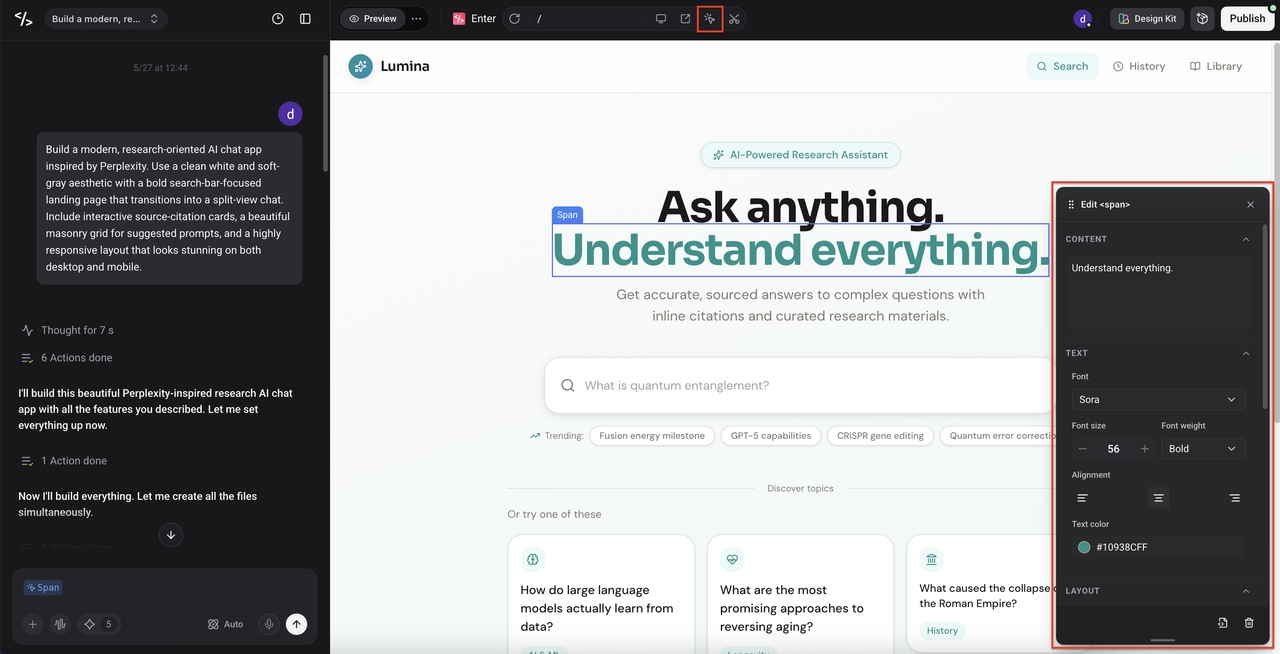Toggle the sidebar panel layout icon
Screen dimensions: 1280x654
click(306, 19)
